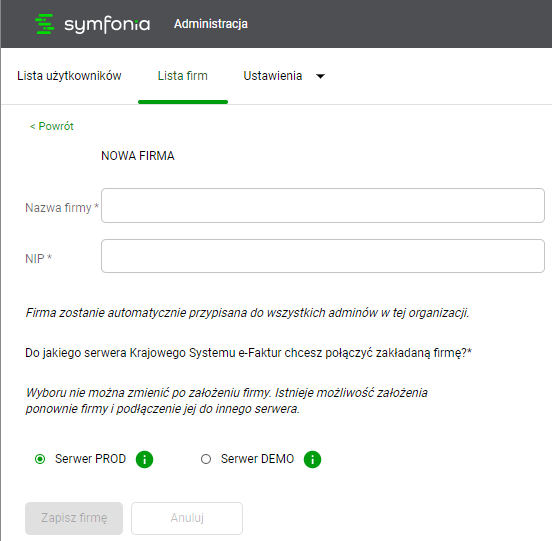The width and height of the screenshot is (552, 541).
Task: Click the NIP field label
Action: pyautogui.click(x=38, y=259)
